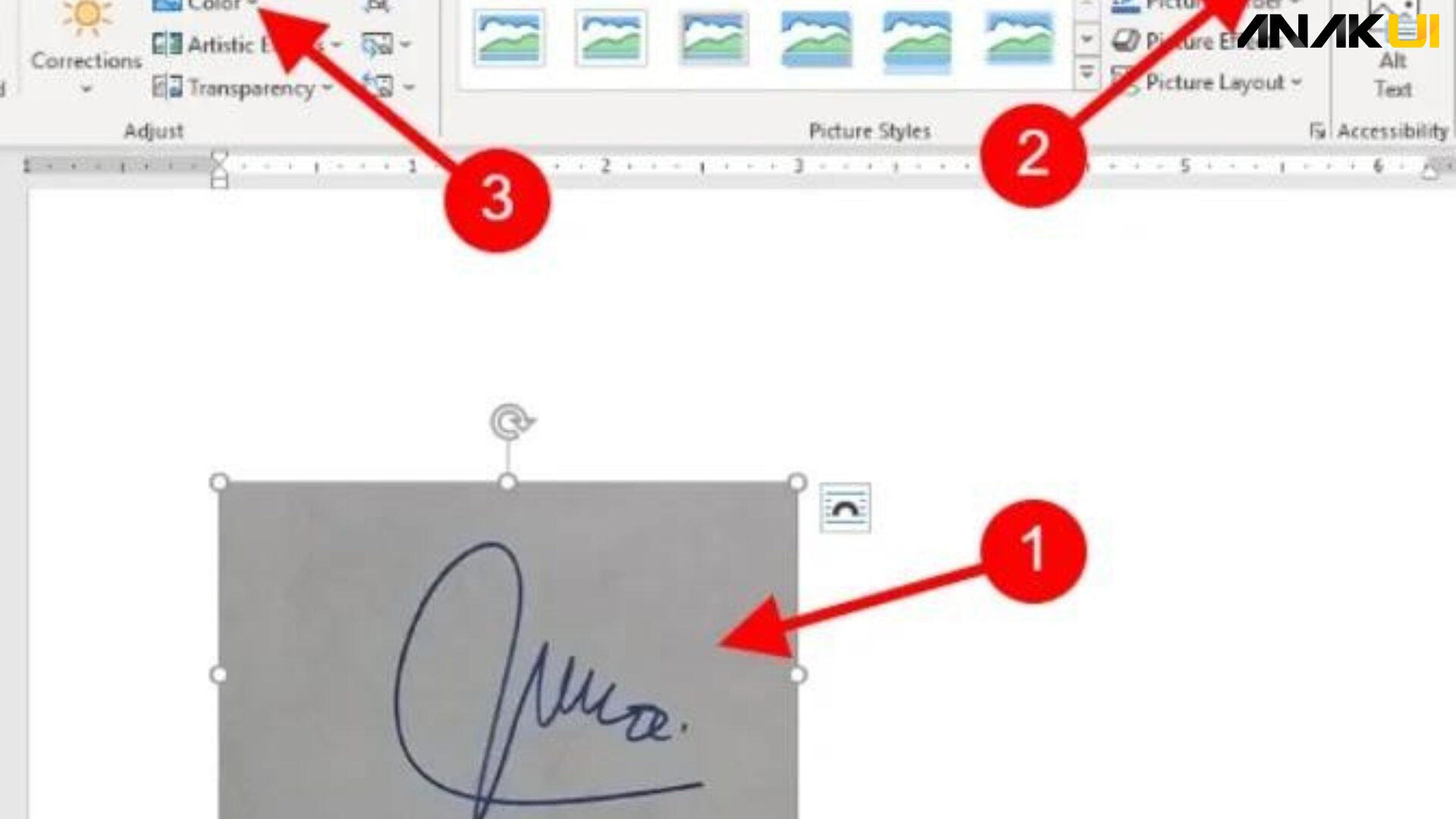Open the Color adjustment dropdown
1456x819 pixels.
tap(209, 7)
